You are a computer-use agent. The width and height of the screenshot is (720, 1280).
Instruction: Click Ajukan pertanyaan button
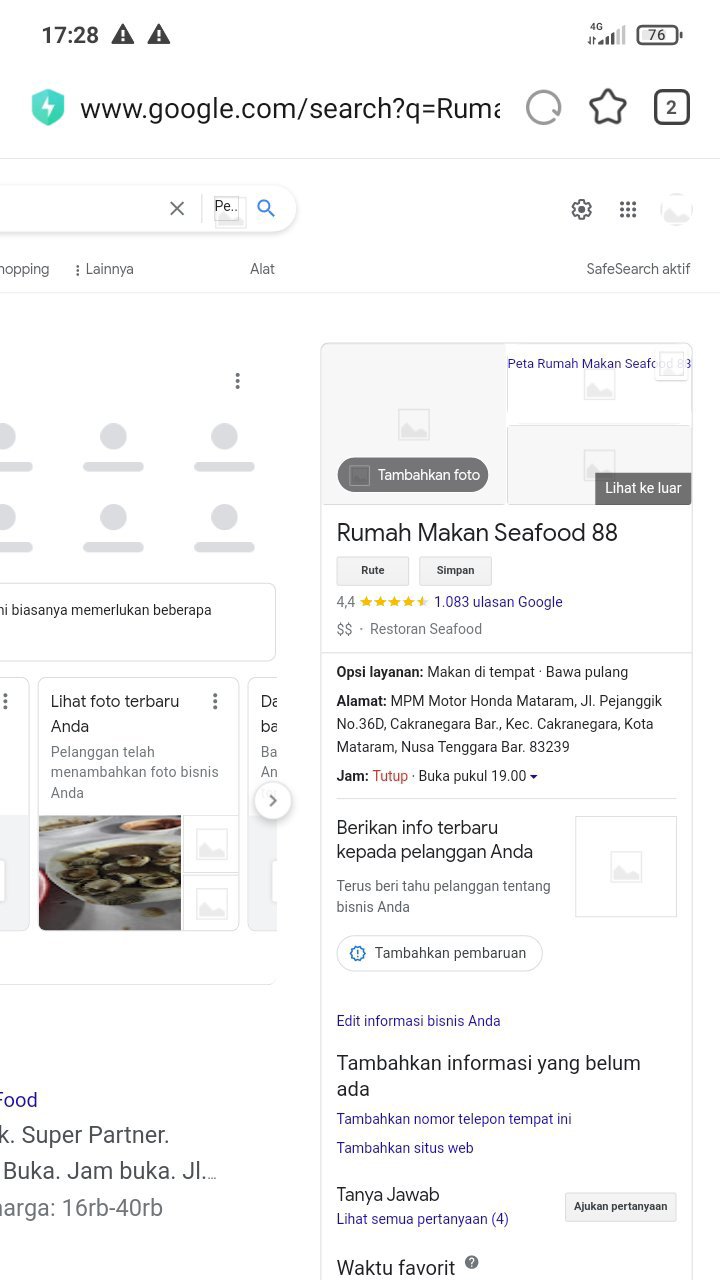(620, 1207)
